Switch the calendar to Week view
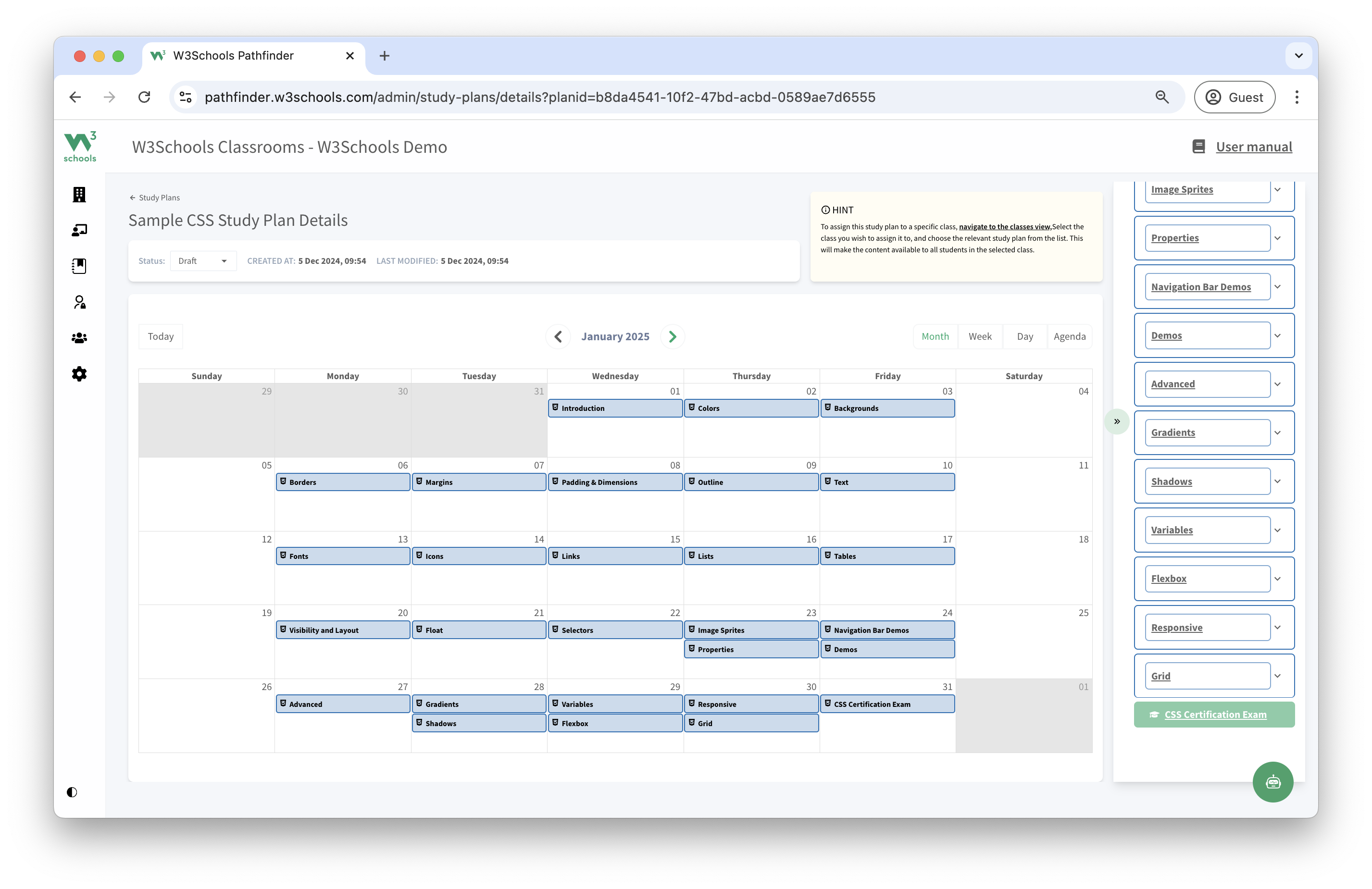1372x889 pixels. (x=980, y=336)
